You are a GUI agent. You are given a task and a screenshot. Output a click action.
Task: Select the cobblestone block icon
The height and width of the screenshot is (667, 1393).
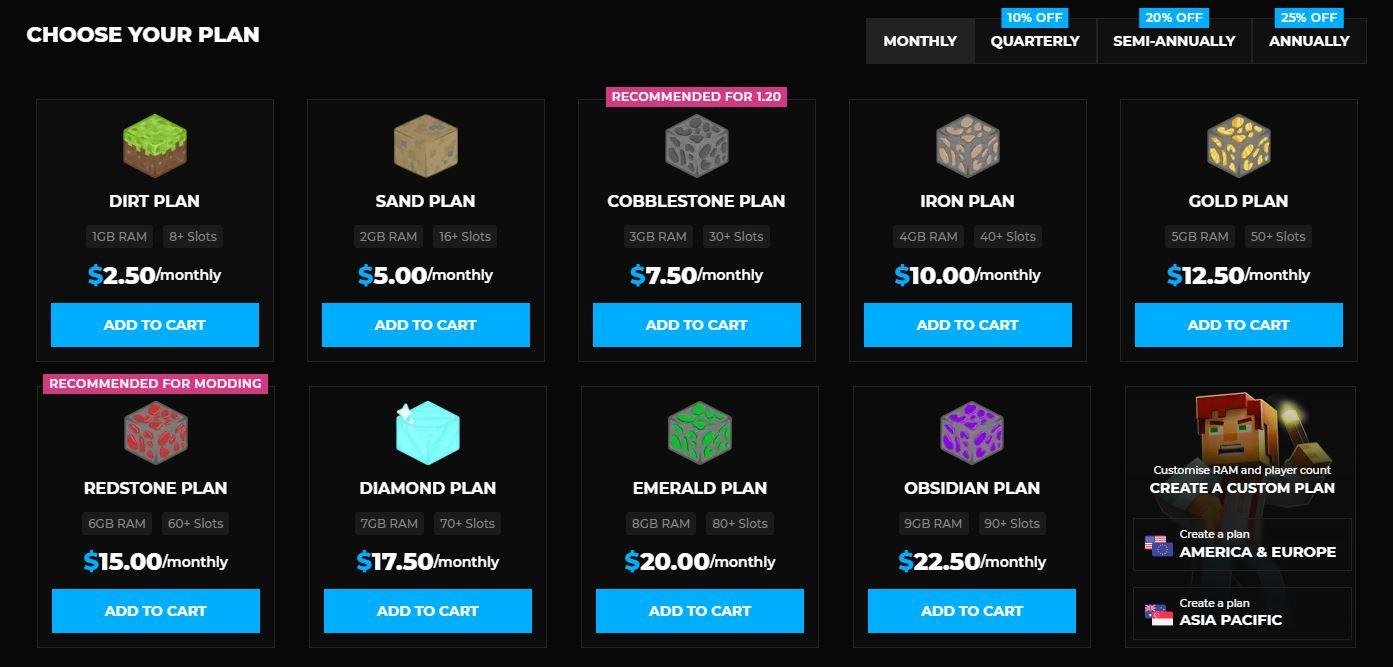697,145
